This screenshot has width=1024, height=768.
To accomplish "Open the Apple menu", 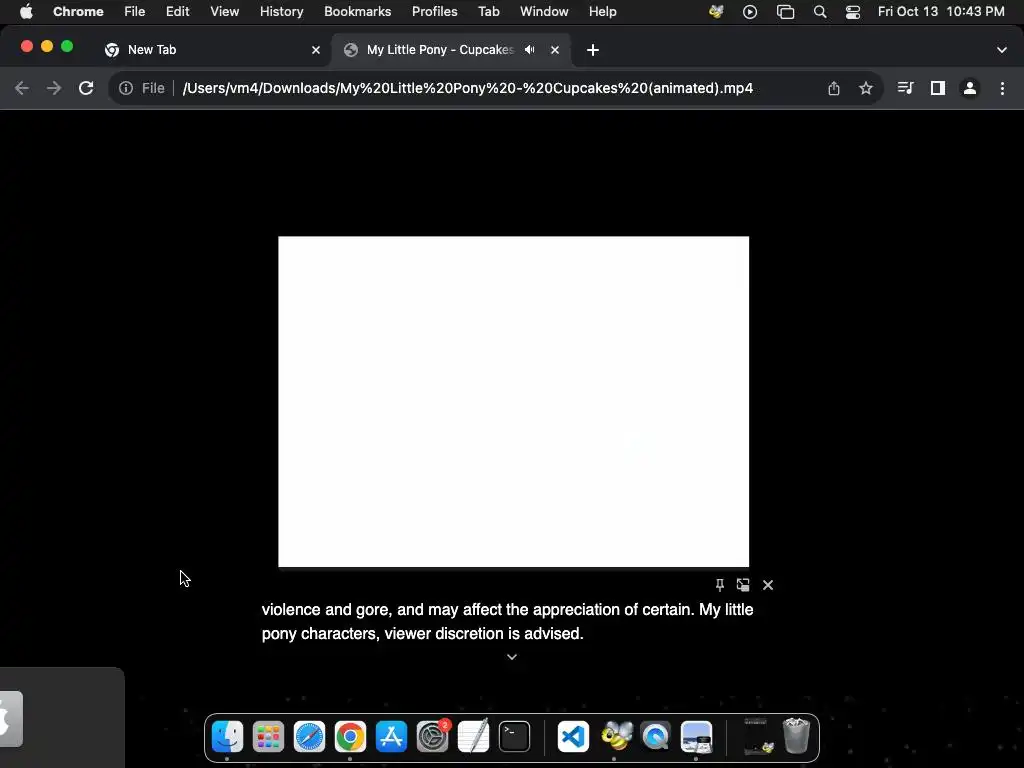I will point(26,12).
